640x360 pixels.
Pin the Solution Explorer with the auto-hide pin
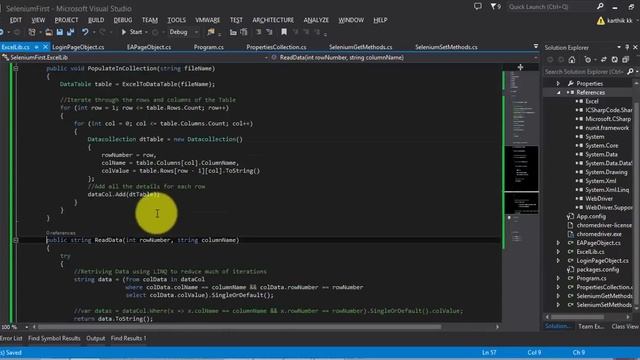point(627,47)
